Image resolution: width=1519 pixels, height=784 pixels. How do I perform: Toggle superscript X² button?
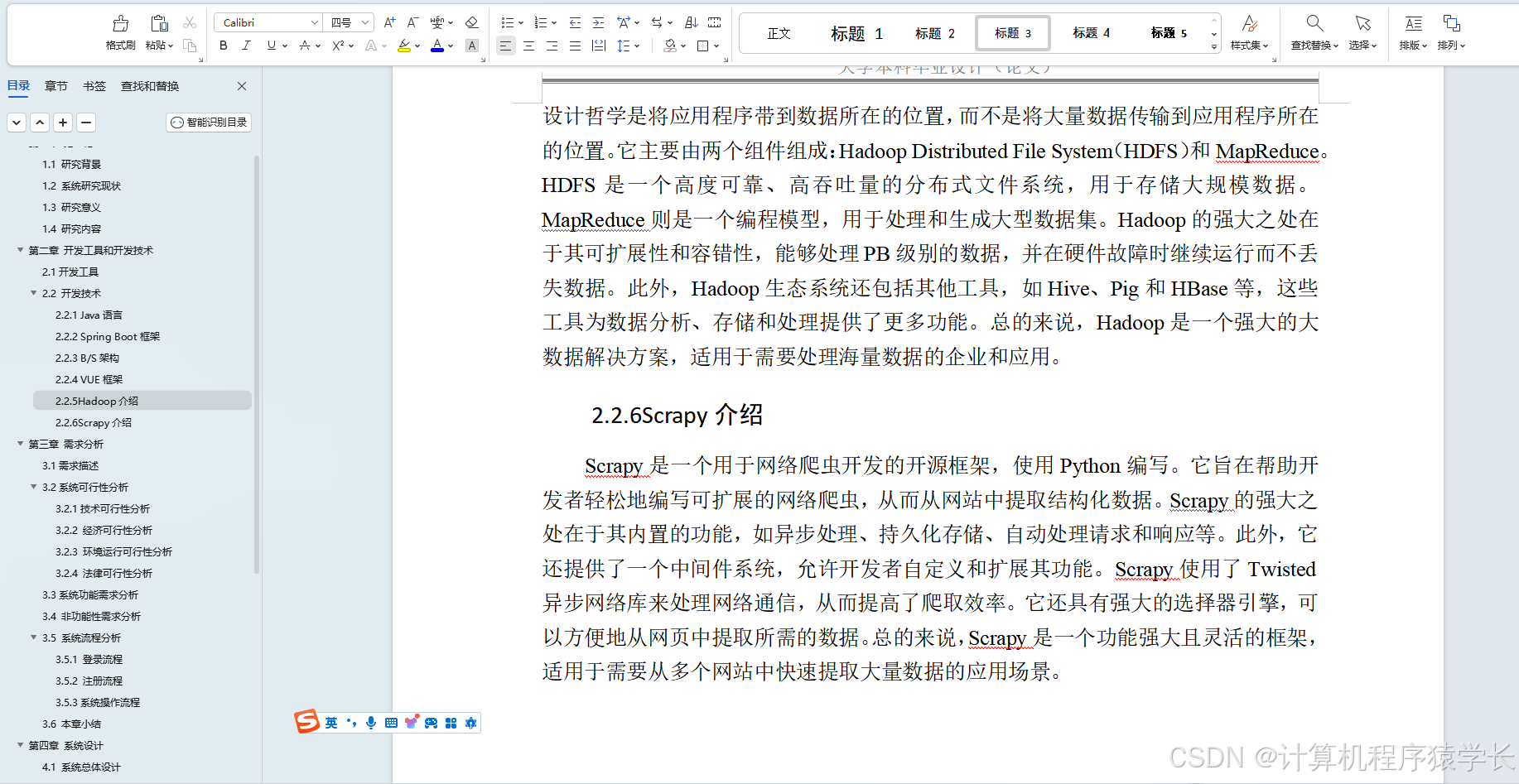pos(338,46)
